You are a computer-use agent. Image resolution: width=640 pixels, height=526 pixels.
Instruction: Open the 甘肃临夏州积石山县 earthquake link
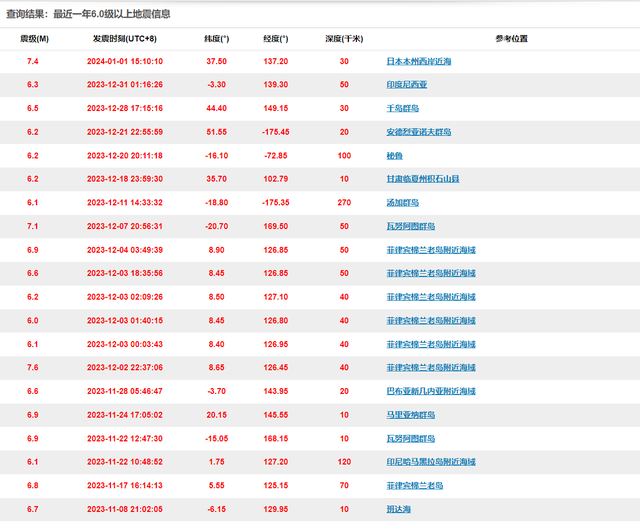coord(422,179)
